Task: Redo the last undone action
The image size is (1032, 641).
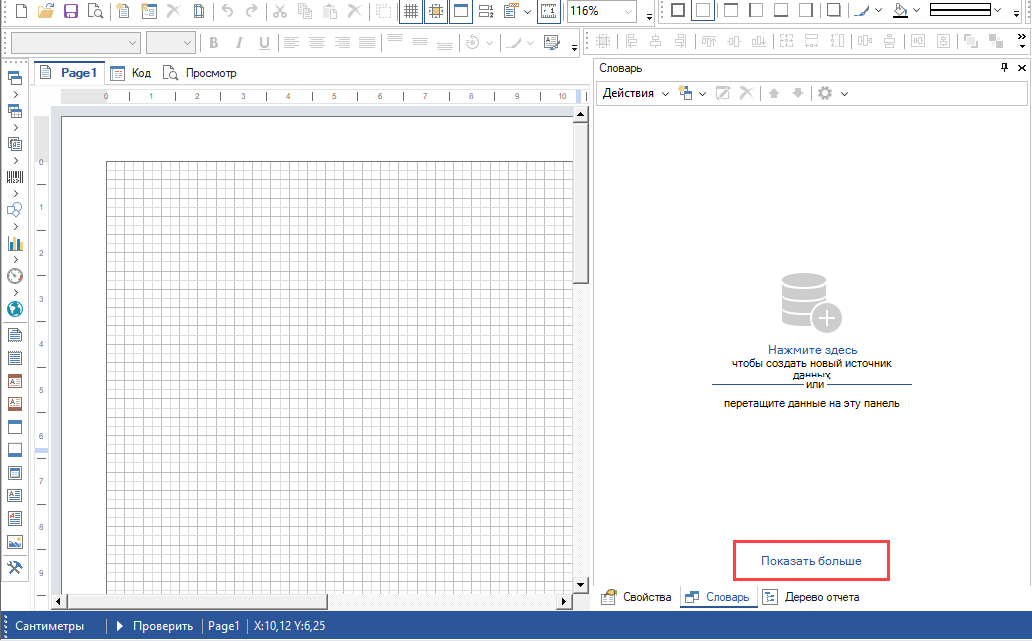Action: tap(251, 11)
